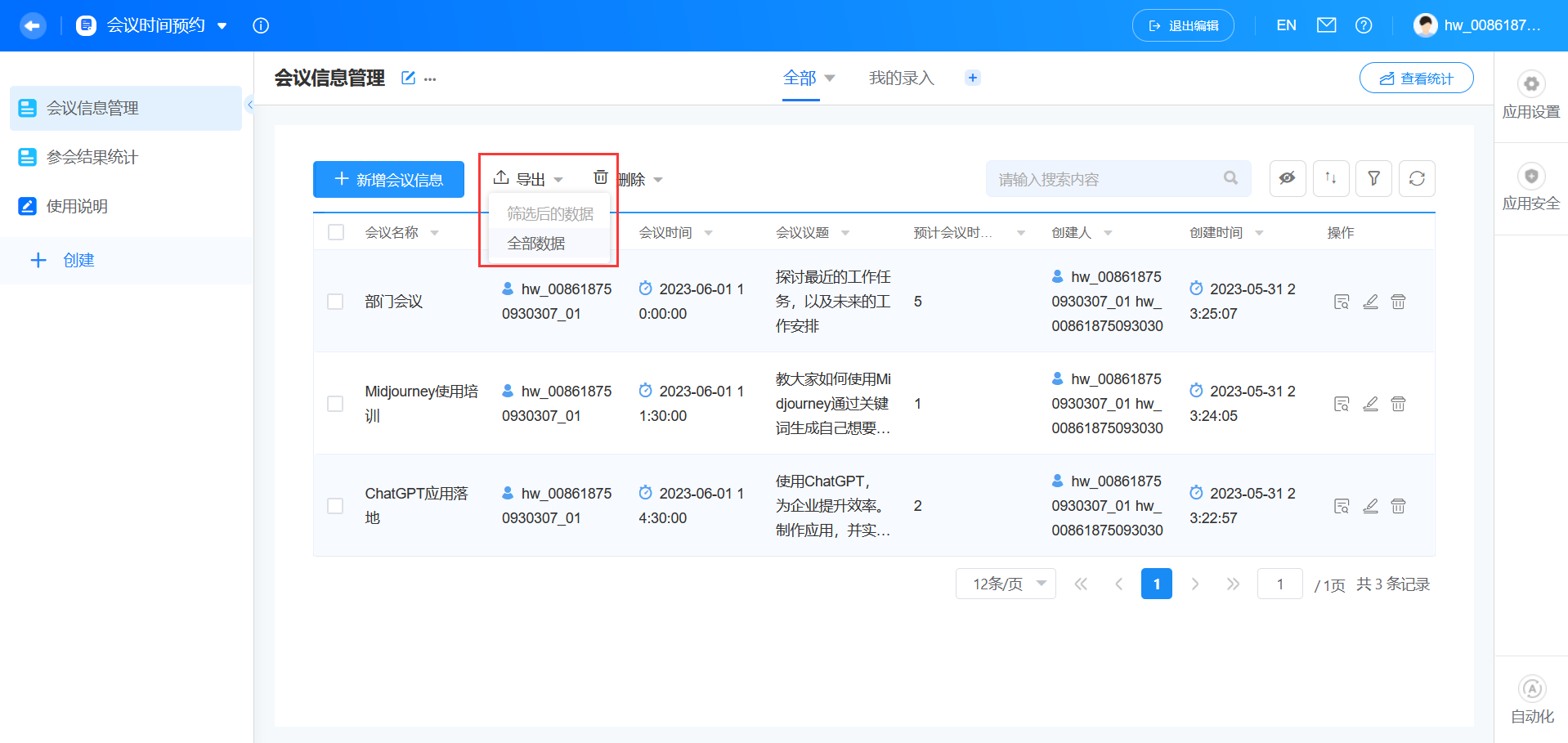Open the 12条/页 page size dropdown
The image size is (1568, 743).
[1005, 583]
